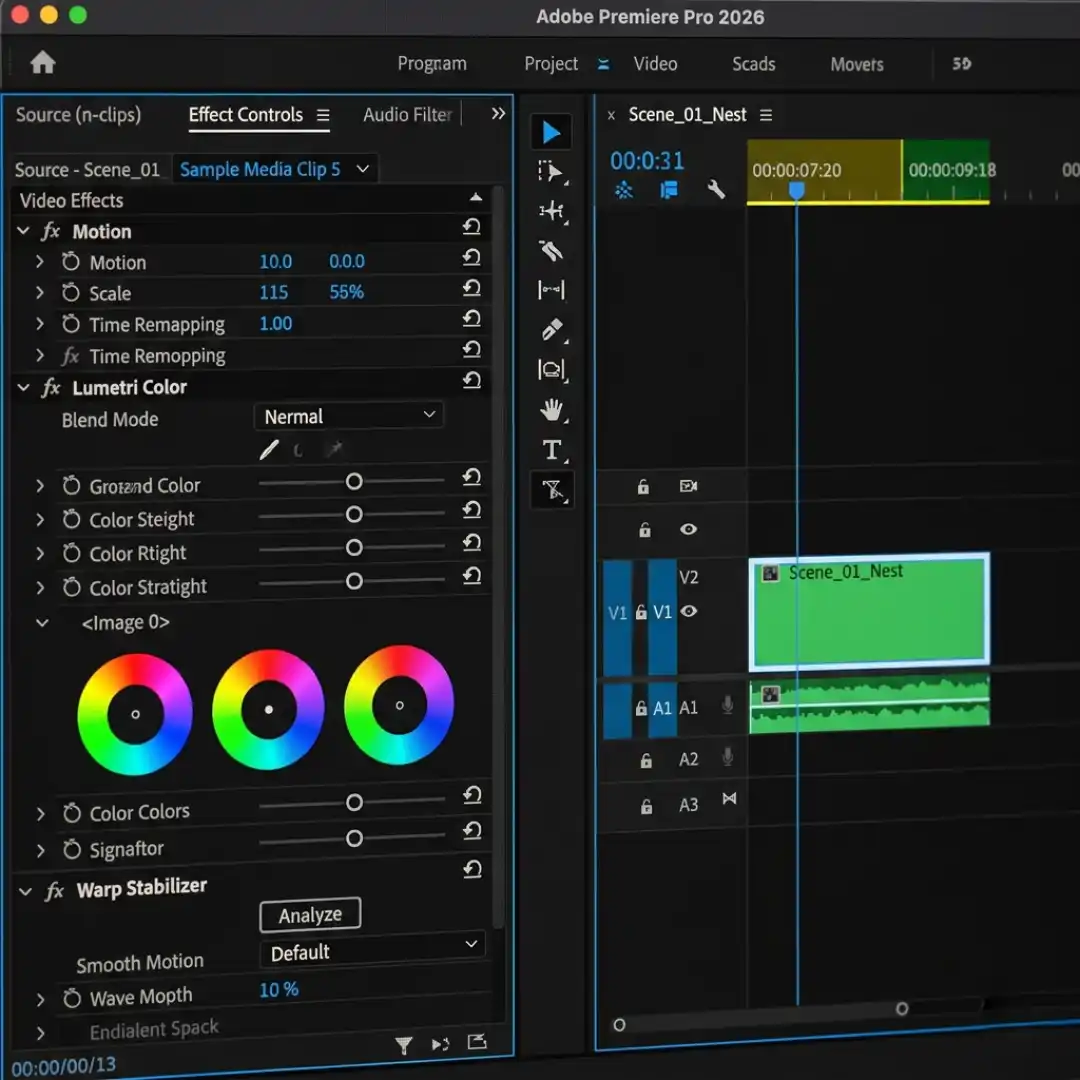Click the Analyze button
The width and height of the screenshot is (1080, 1080).
point(310,915)
